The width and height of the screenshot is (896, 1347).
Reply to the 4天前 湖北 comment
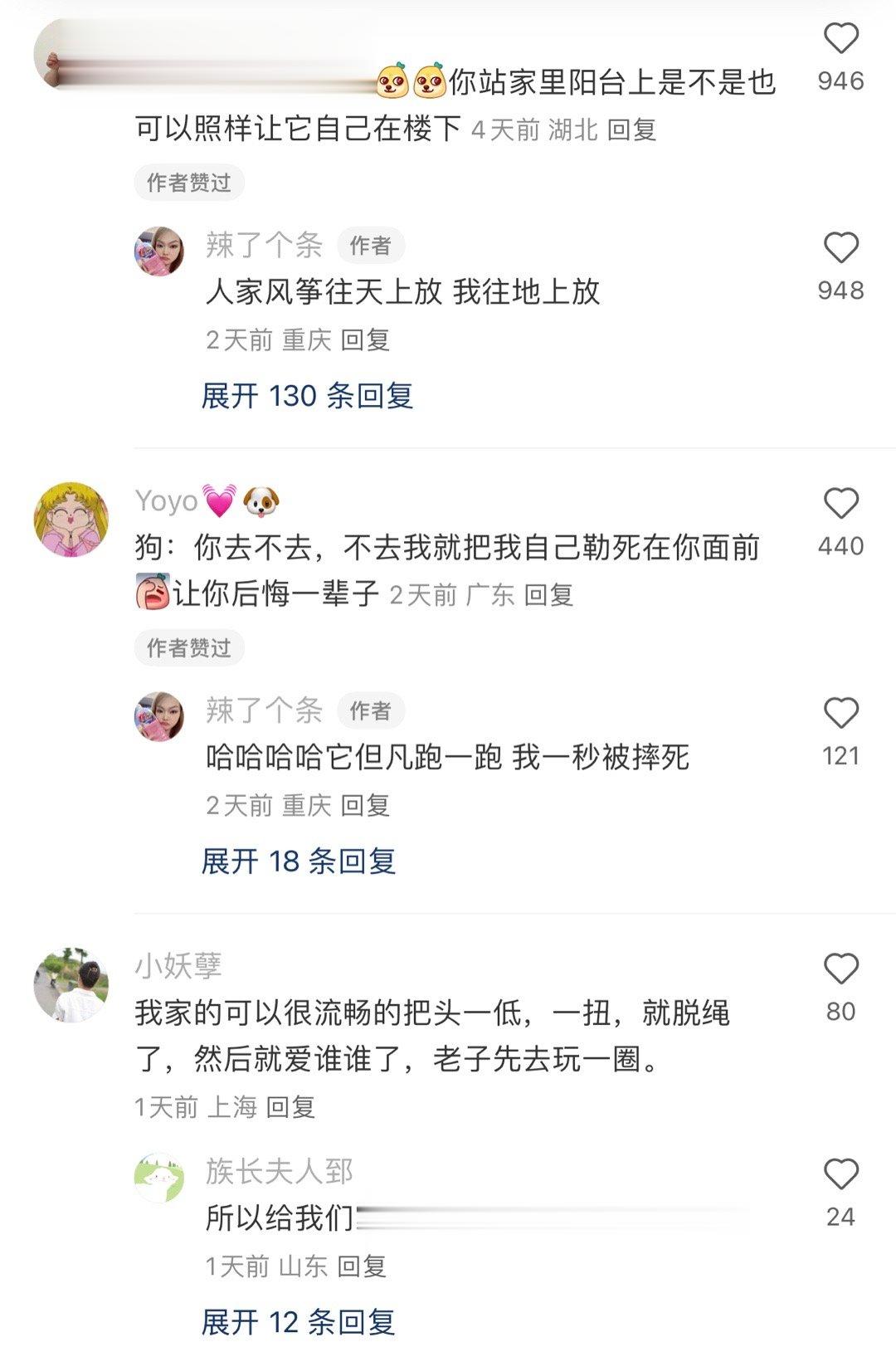tap(632, 130)
